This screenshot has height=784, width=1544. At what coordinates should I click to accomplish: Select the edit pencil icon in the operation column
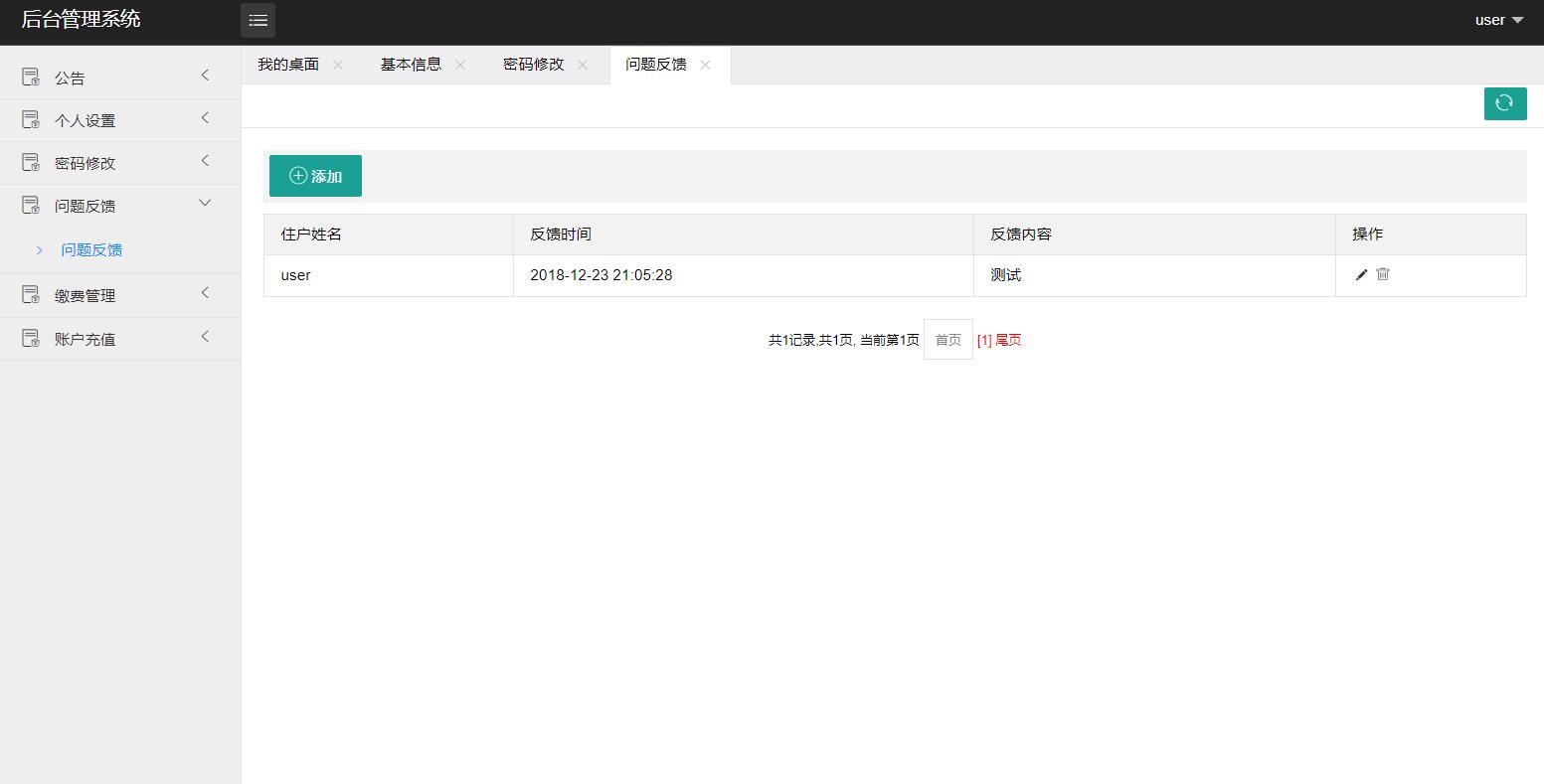pyautogui.click(x=1360, y=274)
